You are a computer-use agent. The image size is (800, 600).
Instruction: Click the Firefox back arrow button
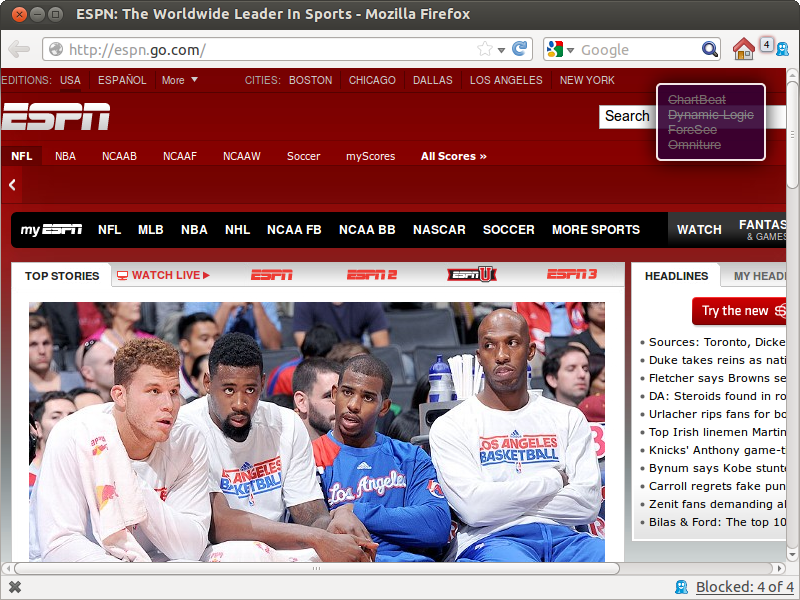18,49
